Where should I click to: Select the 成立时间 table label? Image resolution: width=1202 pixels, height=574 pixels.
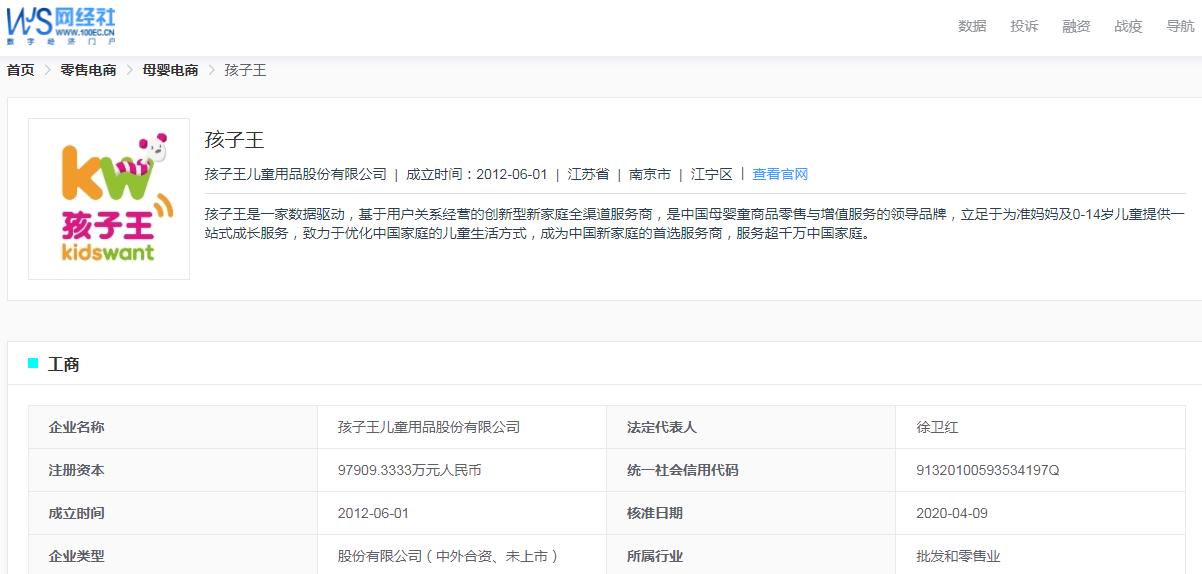(76, 513)
